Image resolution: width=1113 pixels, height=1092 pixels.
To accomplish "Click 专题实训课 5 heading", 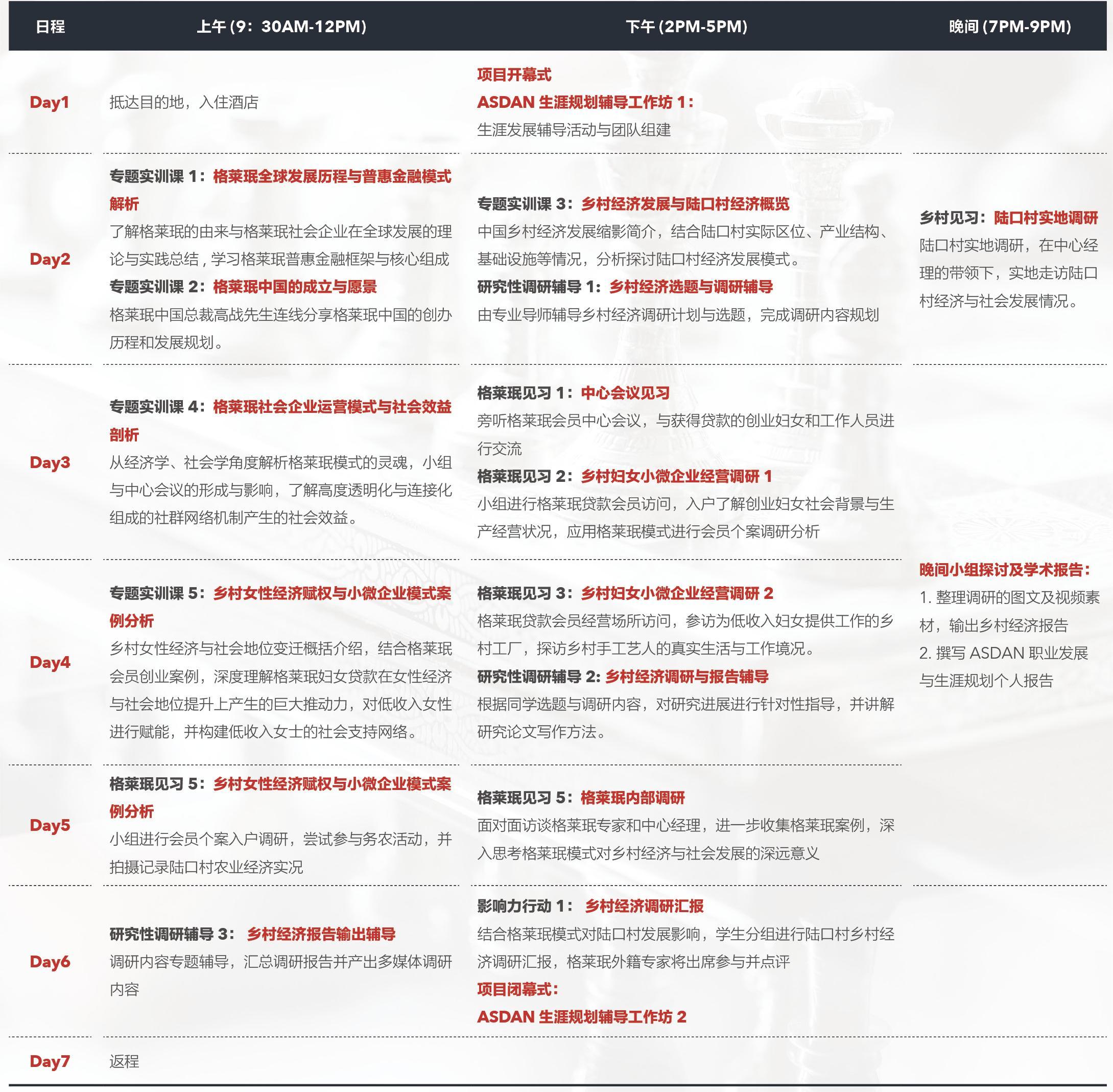I will pos(280,607).
